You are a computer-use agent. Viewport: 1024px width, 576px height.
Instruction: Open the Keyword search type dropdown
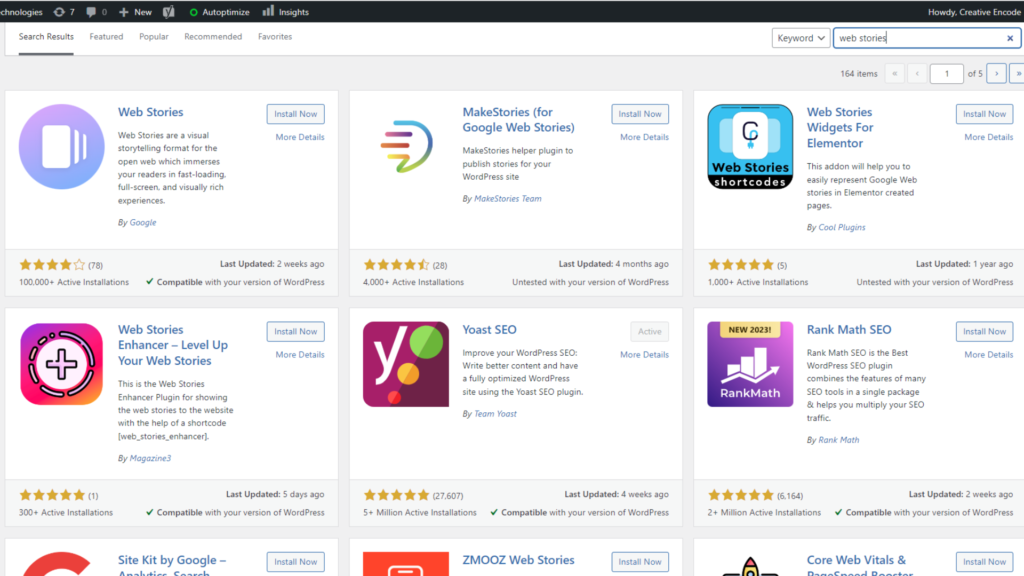point(801,38)
